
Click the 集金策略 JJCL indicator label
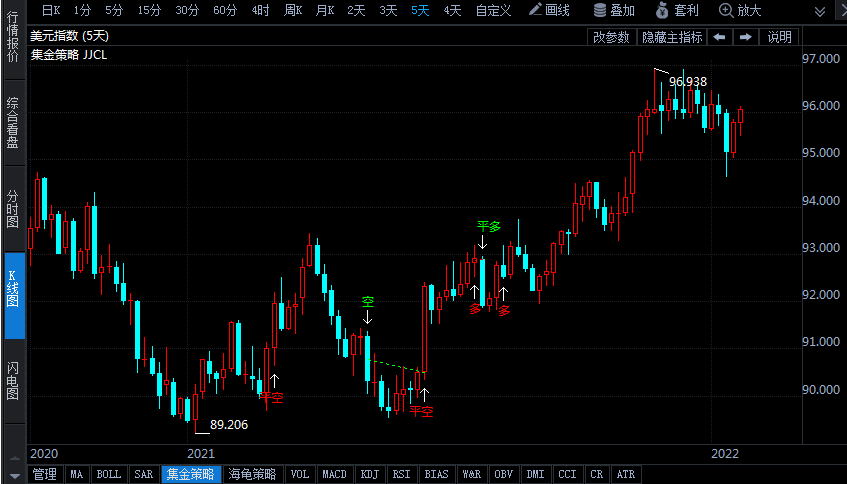pos(69,55)
